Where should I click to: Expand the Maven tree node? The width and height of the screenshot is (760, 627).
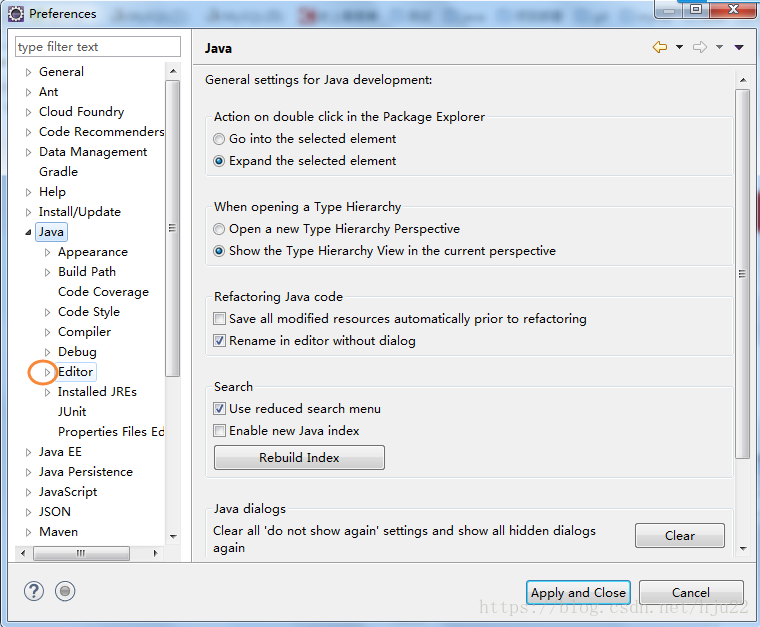(28, 532)
